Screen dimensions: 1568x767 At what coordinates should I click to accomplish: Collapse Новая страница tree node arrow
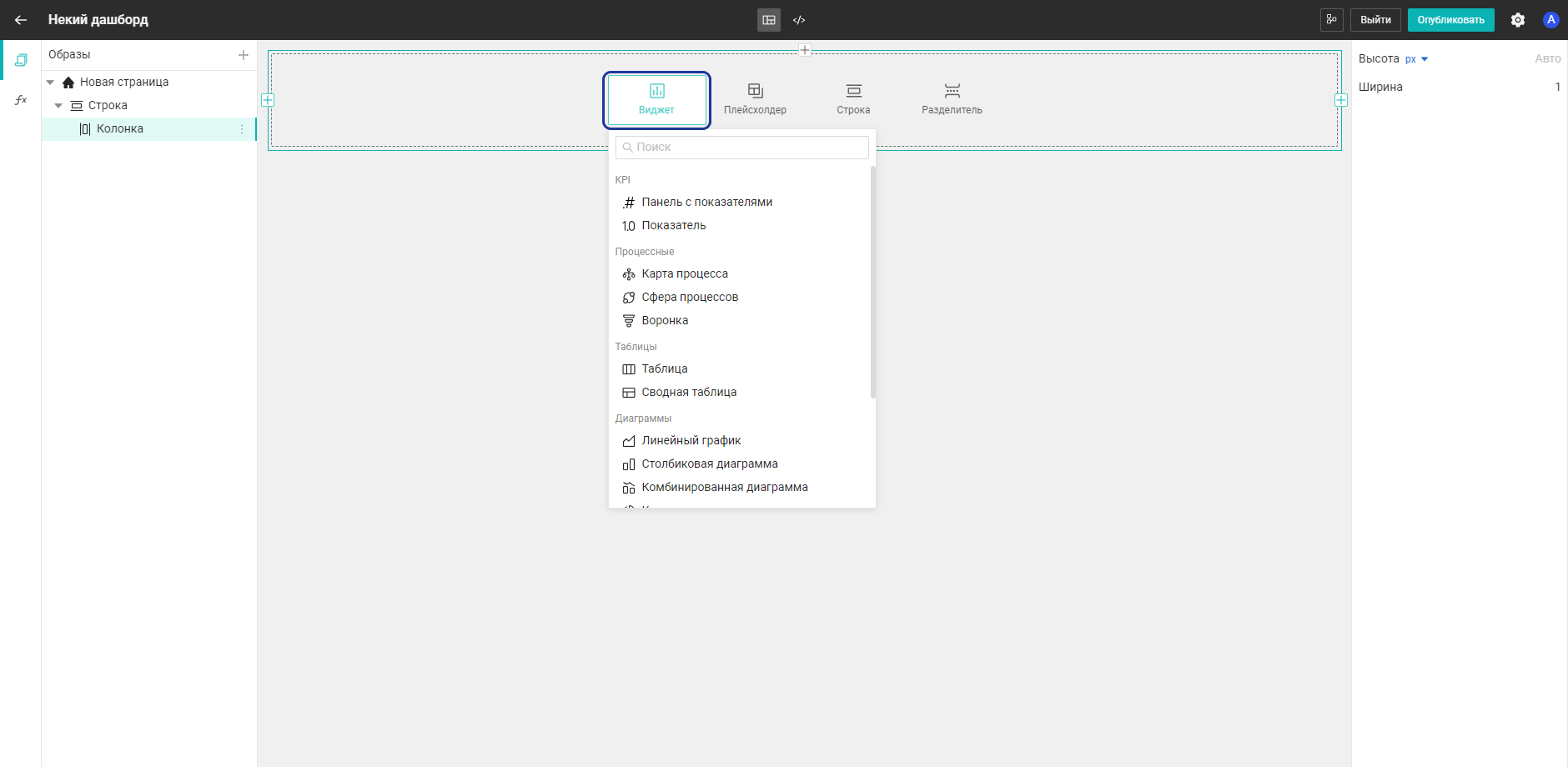click(x=50, y=83)
